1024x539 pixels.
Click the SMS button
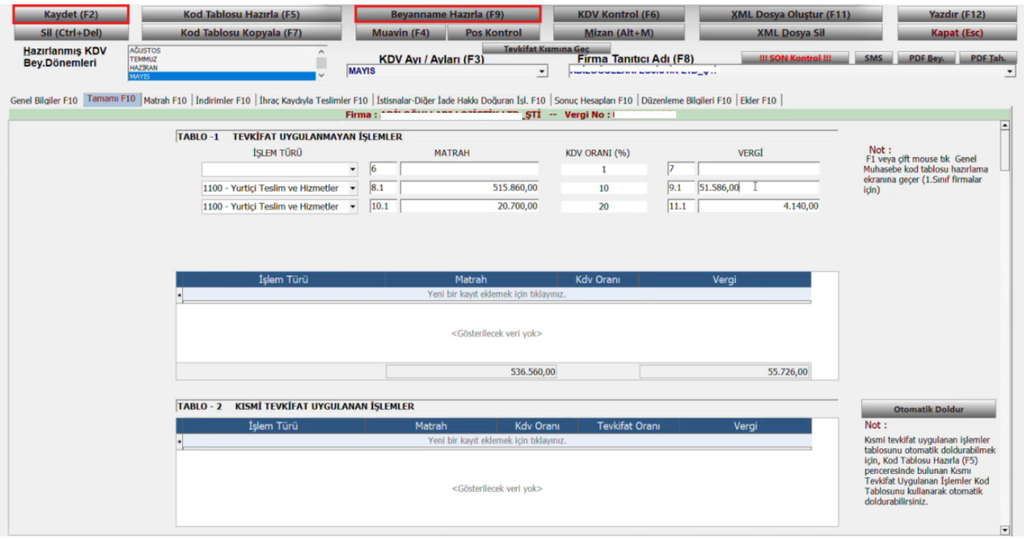click(x=873, y=58)
